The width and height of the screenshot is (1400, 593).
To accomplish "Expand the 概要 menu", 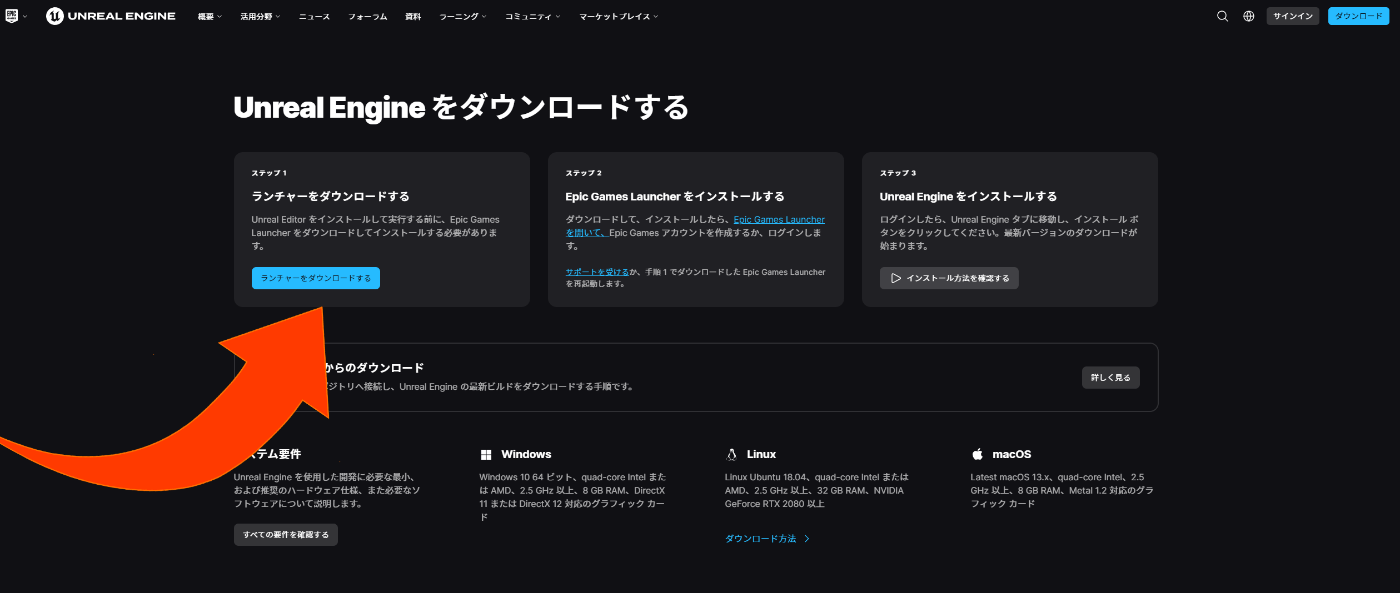I will point(211,17).
